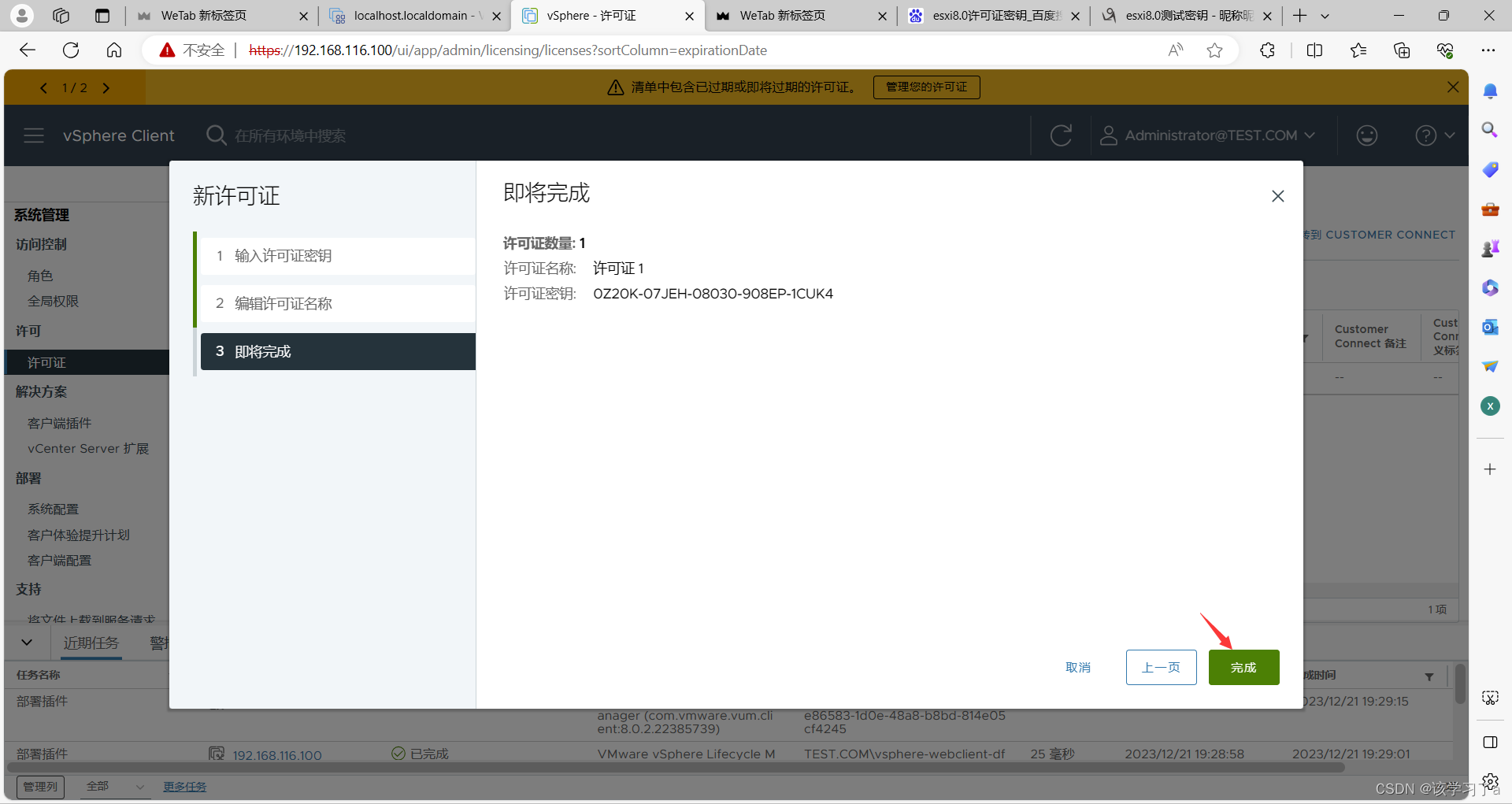This screenshot has width=1512, height=804.
Task: Open browser settings and more menu
Action: [x=1488, y=50]
